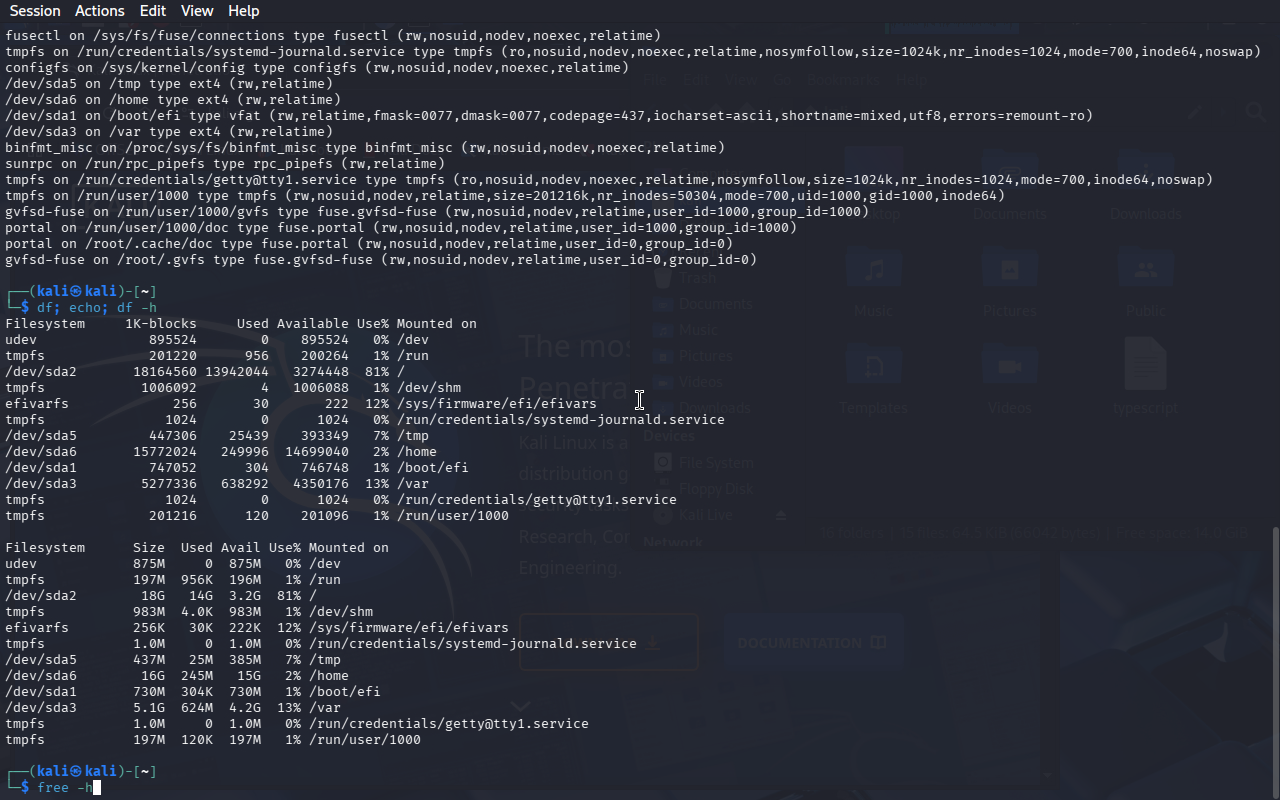Select Floppy Disk in the Devices sidebar
1280x800 pixels.
point(716,489)
